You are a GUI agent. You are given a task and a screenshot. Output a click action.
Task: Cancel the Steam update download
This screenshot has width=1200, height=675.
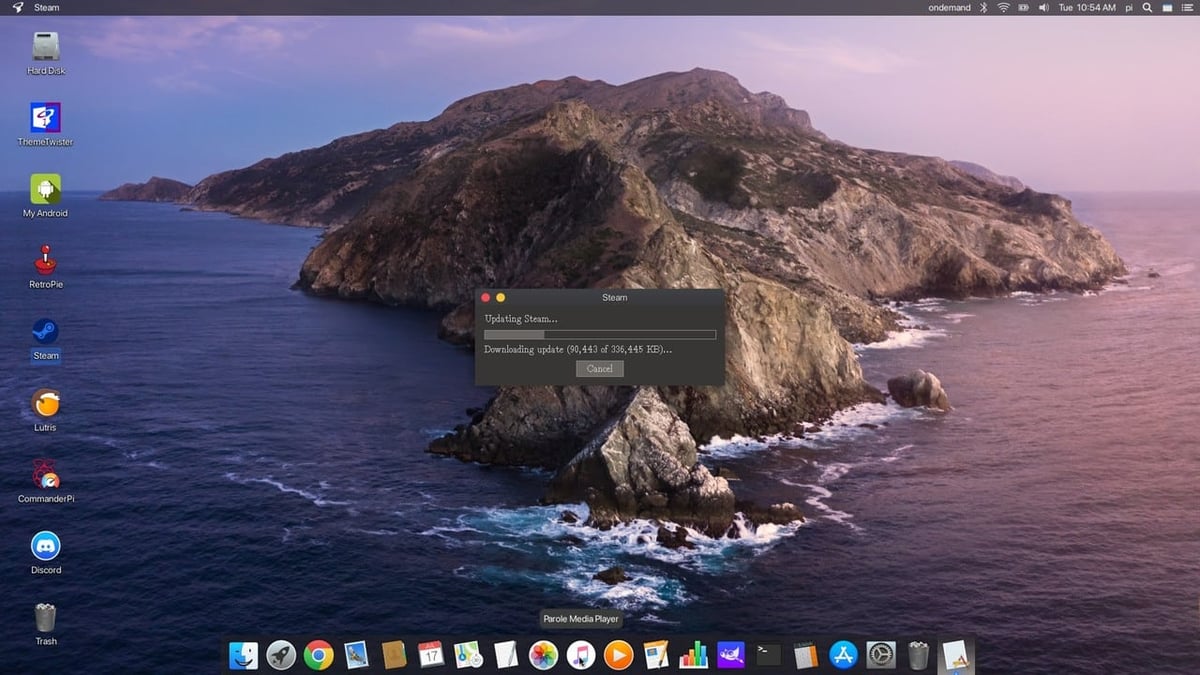(600, 368)
